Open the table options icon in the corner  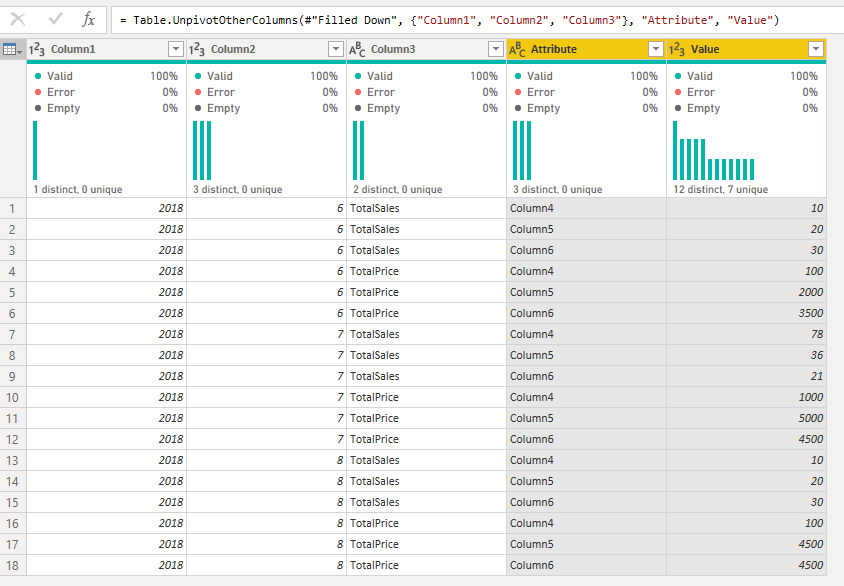coord(12,50)
